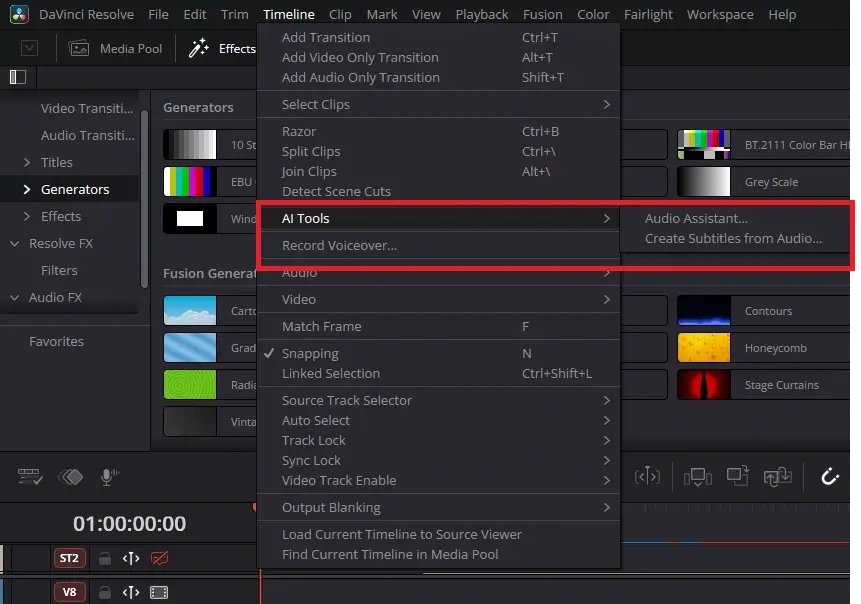Screen dimensions: 861x604
Task: Lock the V8 video track
Action: [104, 592]
